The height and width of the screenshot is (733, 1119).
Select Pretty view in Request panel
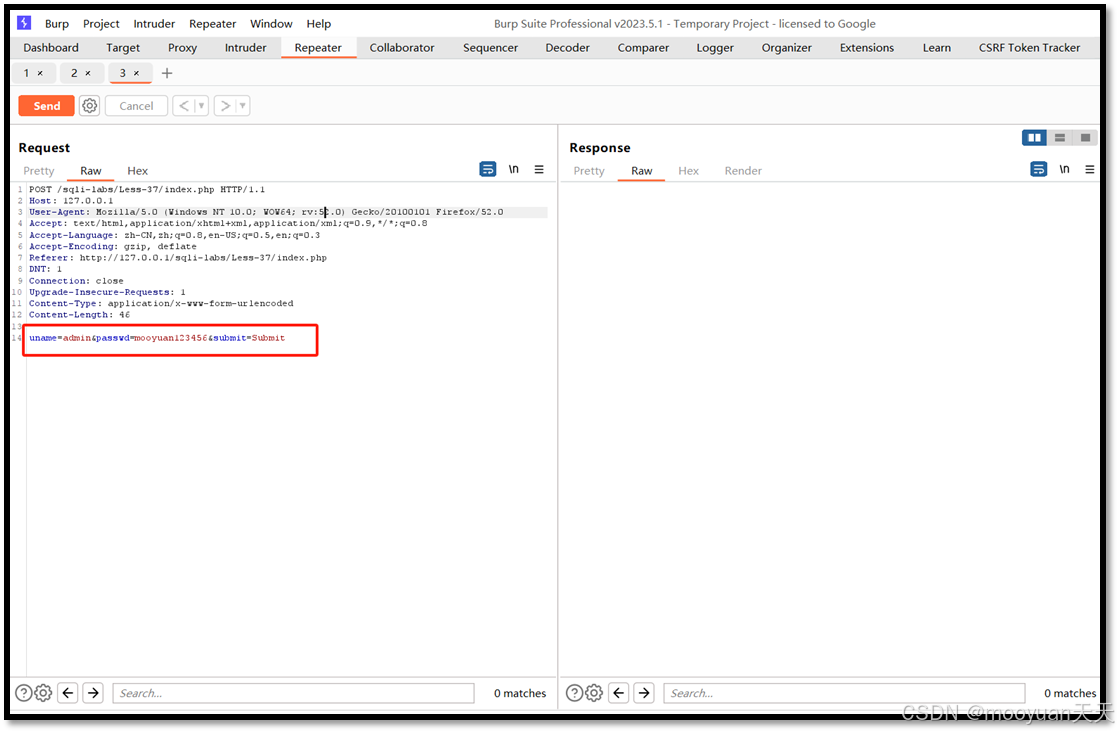click(x=39, y=171)
